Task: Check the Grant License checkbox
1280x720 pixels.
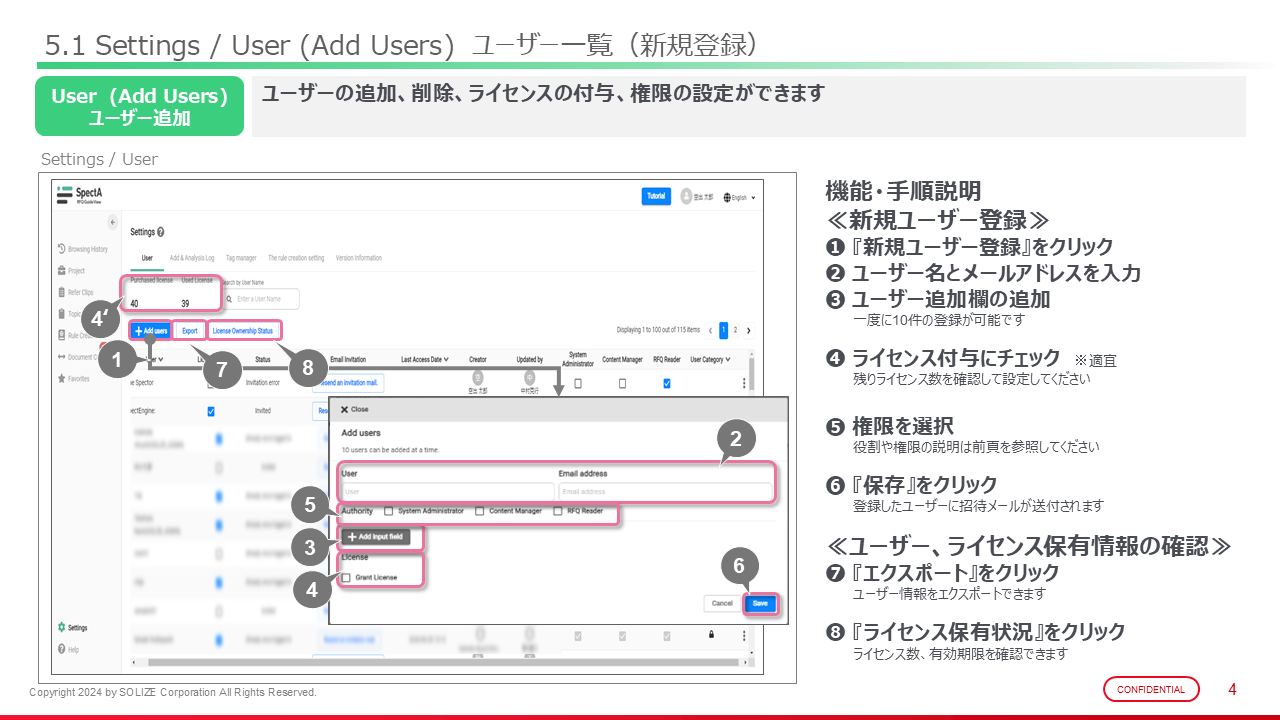Action: pos(346,578)
